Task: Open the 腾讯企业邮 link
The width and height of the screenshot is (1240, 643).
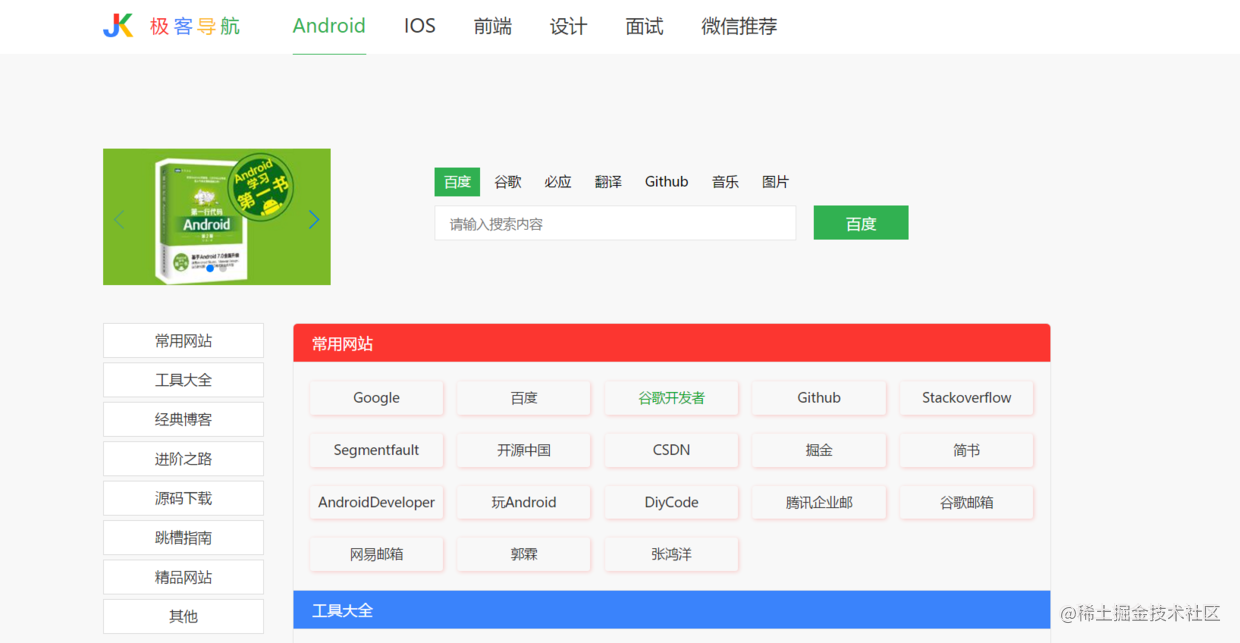Action: (x=819, y=502)
